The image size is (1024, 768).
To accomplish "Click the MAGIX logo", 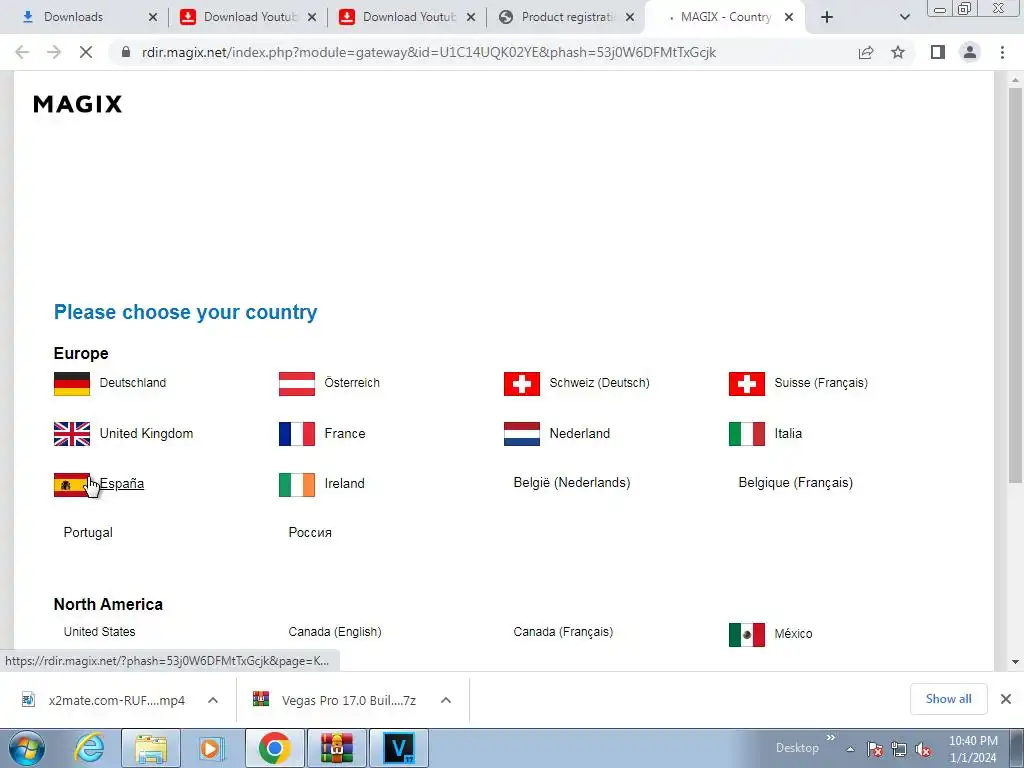I will [77, 104].
